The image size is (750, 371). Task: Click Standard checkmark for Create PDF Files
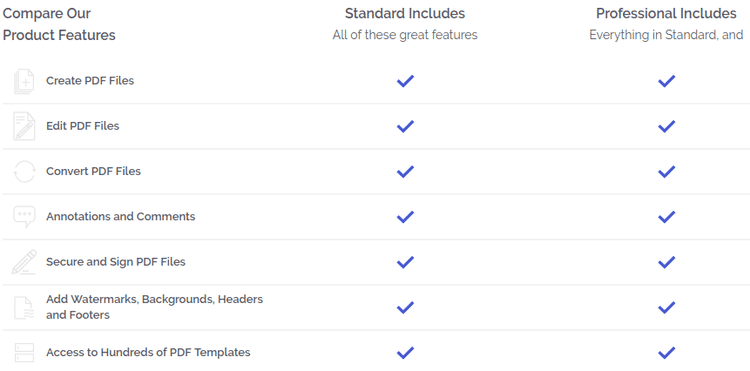click(x=405, y=81)
